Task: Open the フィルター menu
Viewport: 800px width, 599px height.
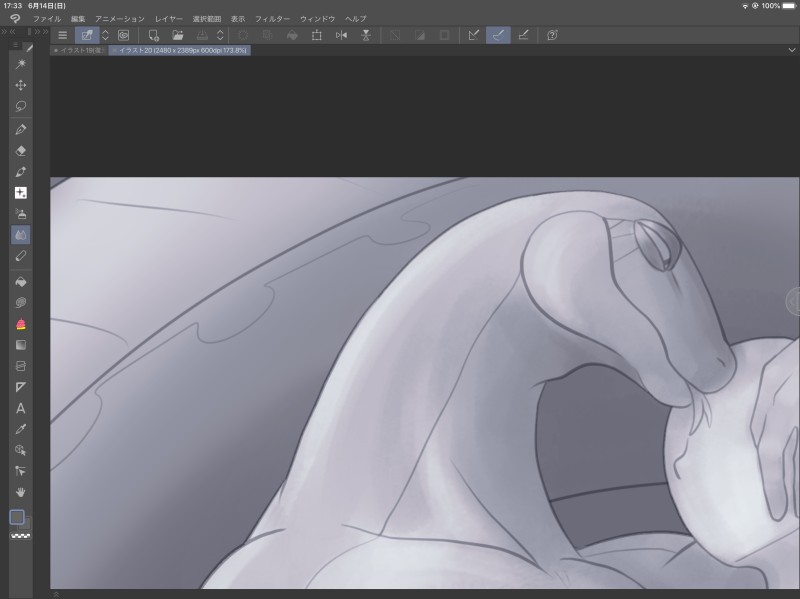Action: pyautogui.click(x=272, y=19)
